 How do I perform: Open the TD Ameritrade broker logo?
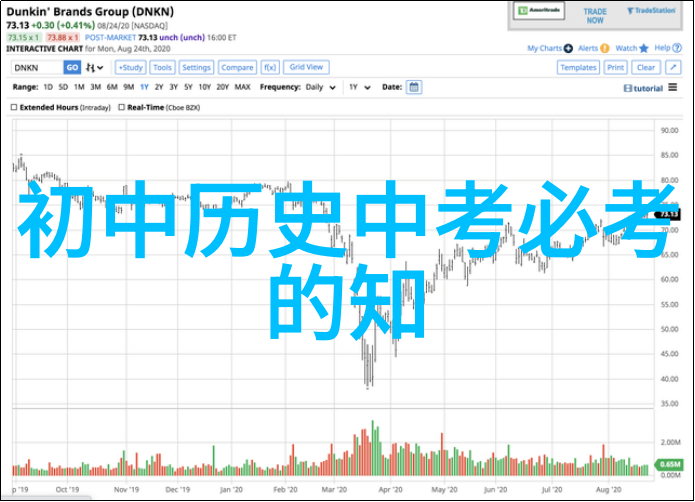(539, 11)
